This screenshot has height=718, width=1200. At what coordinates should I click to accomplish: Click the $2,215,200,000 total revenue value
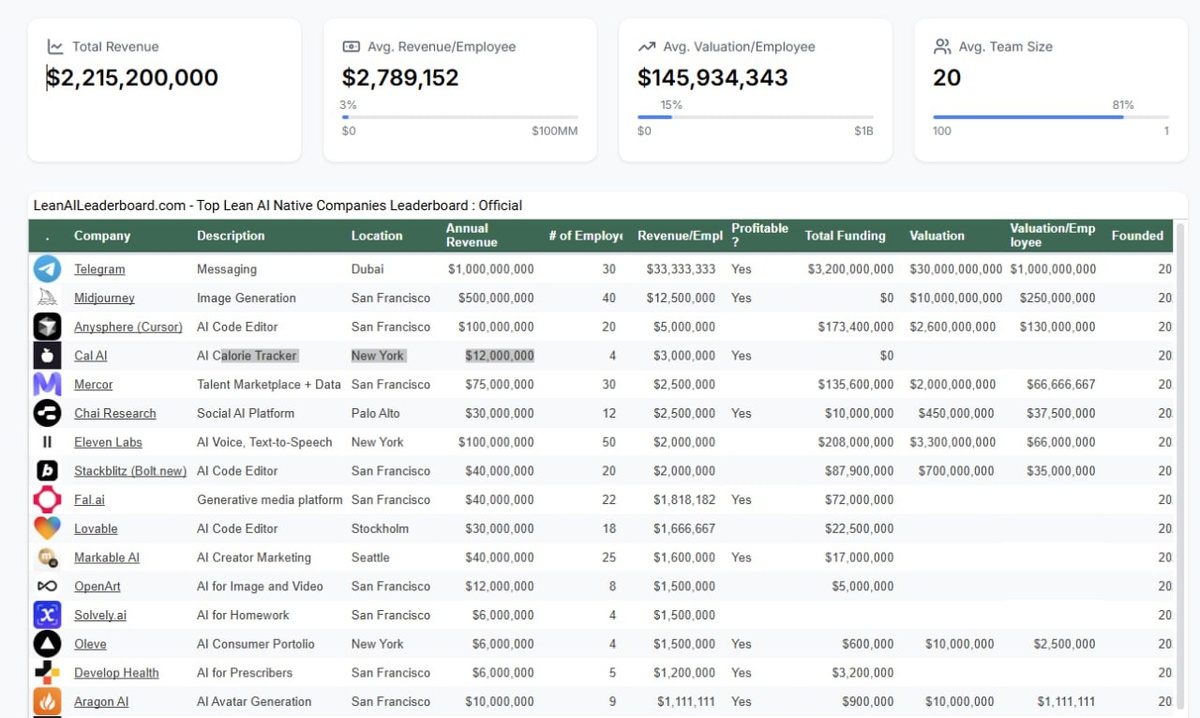coord(133,78)
